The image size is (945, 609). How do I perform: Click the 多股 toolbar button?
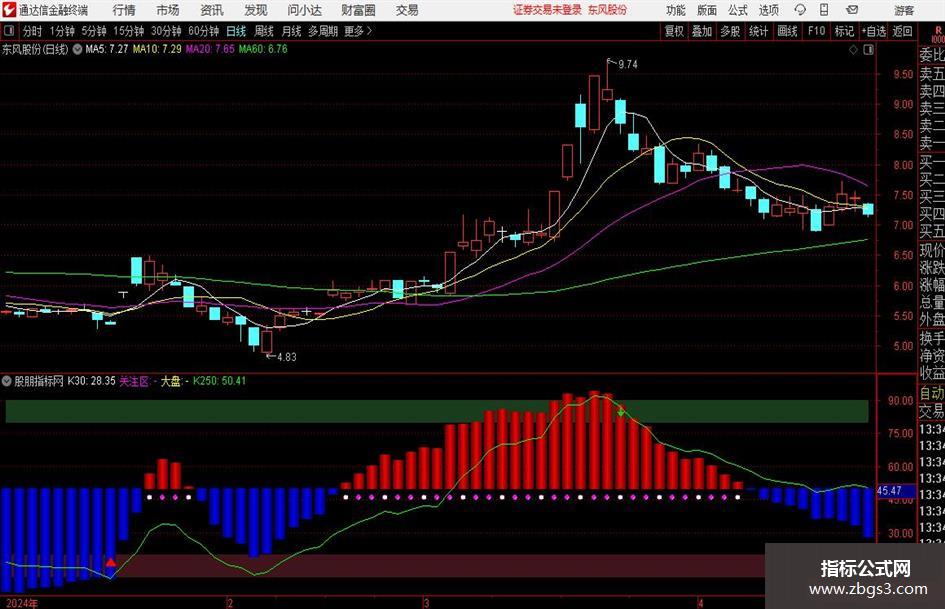730,31
